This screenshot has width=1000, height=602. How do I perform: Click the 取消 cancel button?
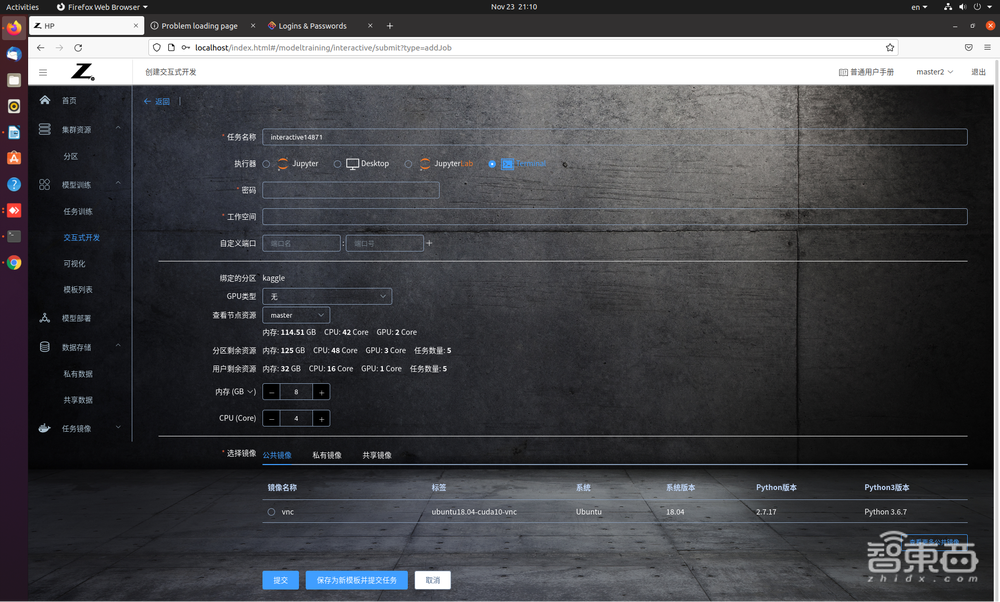coord(433,580)
